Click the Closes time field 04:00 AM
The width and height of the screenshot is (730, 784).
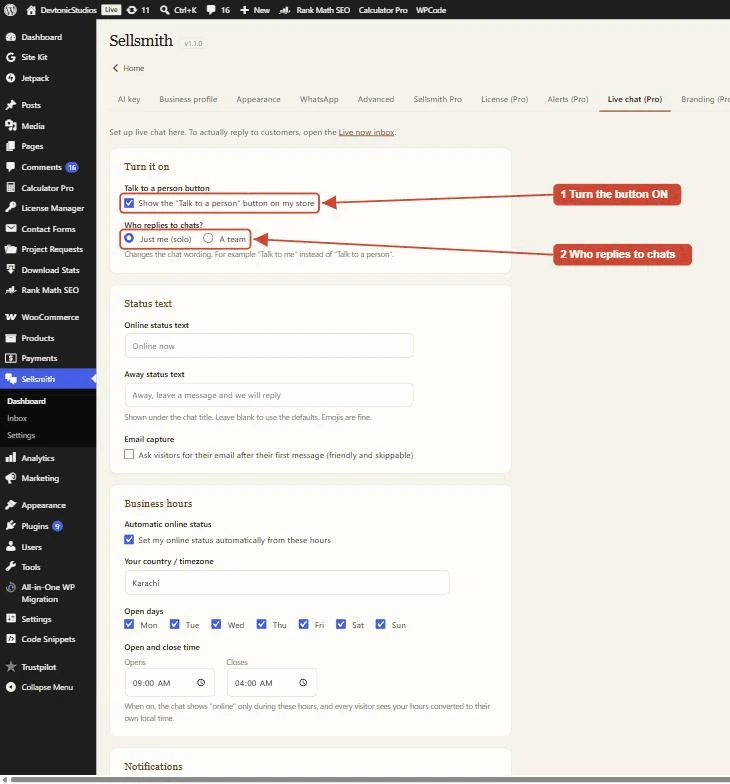point(272,682)
